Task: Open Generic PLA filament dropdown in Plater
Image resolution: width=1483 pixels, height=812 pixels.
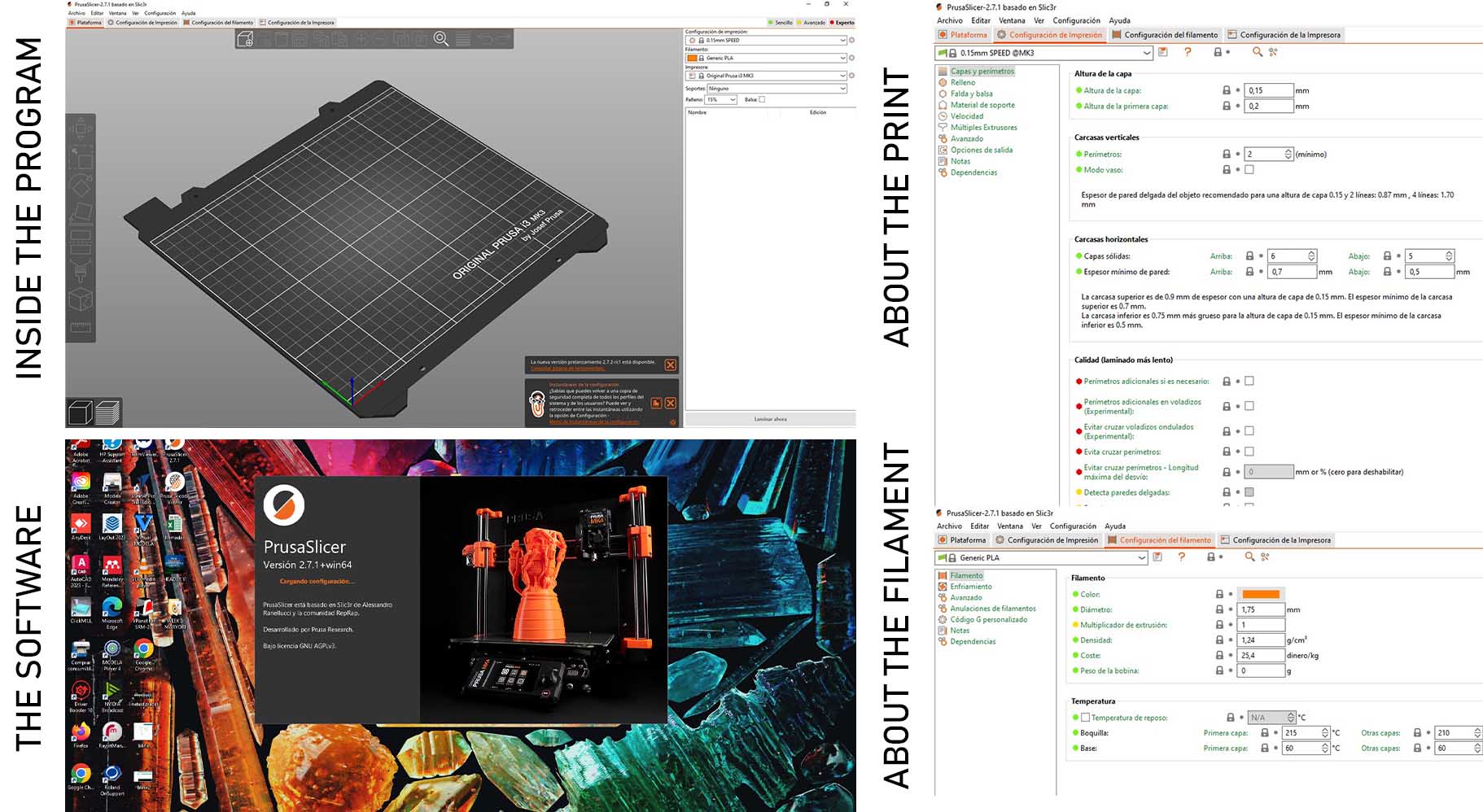Action: point(767,58)
